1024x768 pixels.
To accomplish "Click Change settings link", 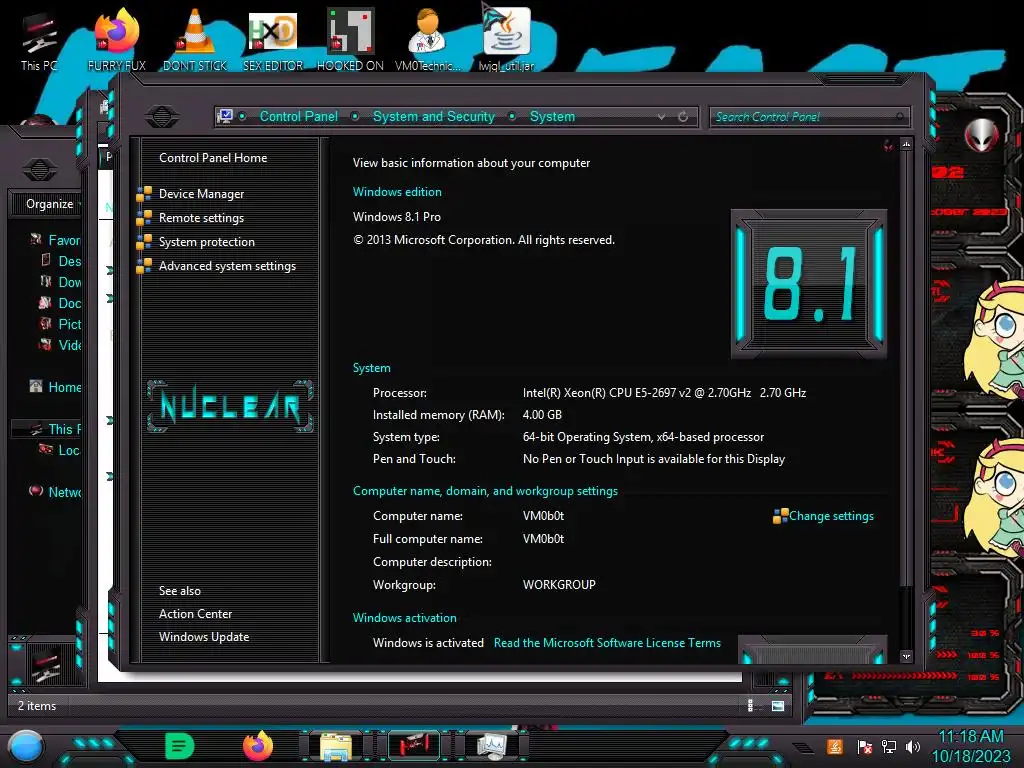I will click(x=831, y=516).
